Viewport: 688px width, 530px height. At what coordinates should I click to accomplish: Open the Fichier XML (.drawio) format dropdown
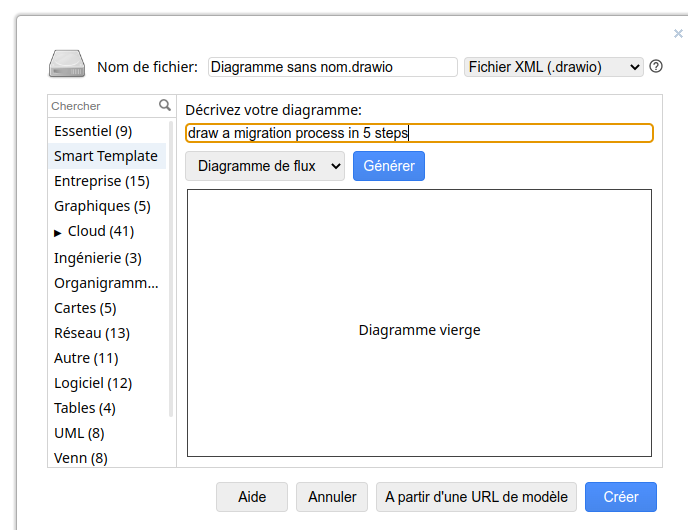(554, 67)
